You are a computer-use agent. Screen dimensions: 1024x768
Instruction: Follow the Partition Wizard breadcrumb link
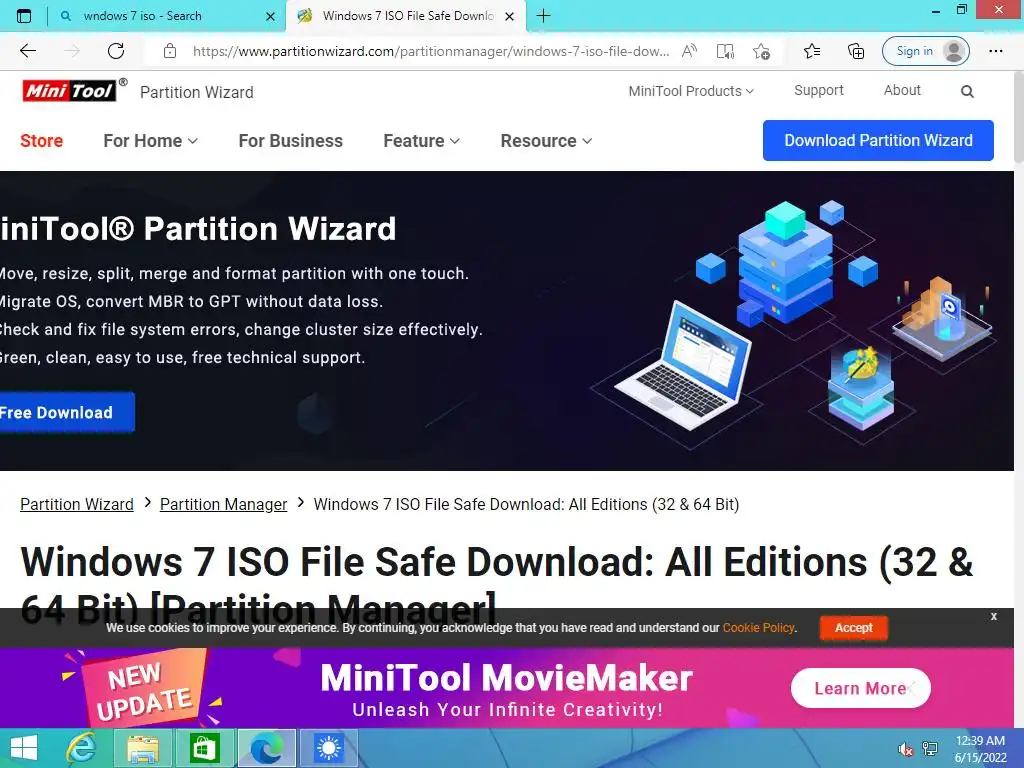coord(77,504)
